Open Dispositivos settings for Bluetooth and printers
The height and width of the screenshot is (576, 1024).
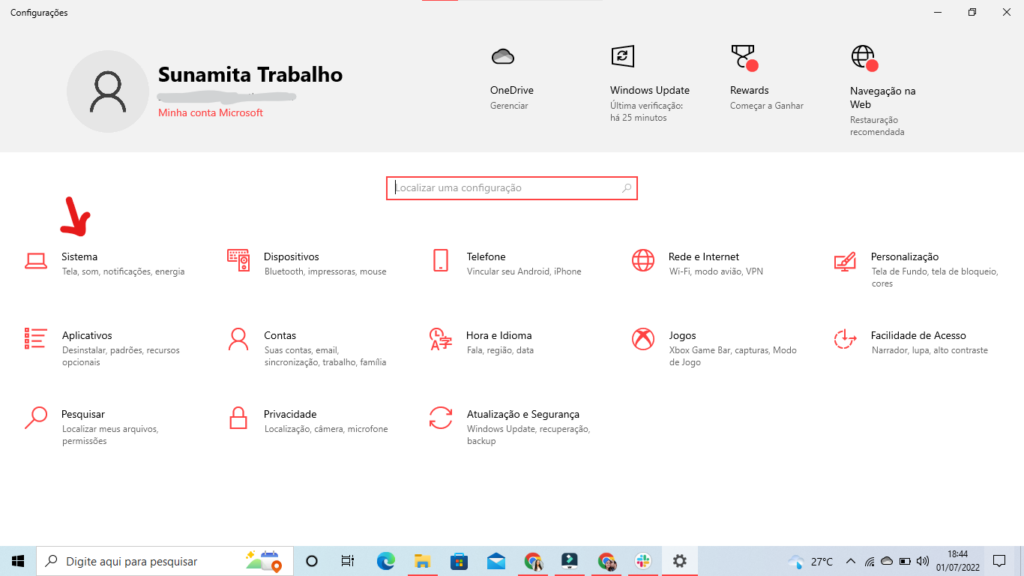(x=291, y=257)
